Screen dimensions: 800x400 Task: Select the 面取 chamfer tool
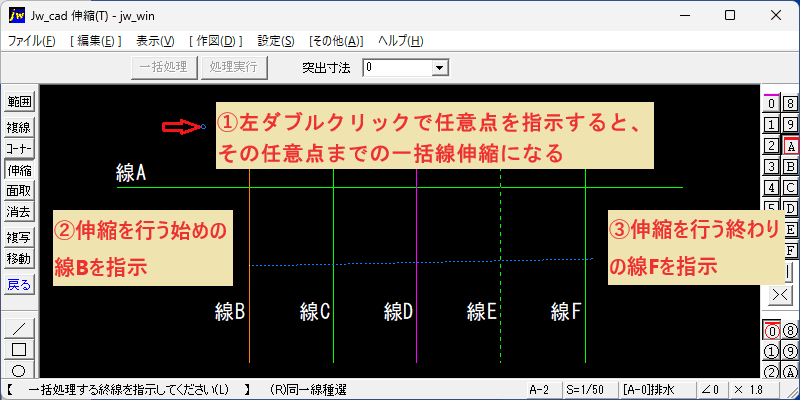(19, 191)
